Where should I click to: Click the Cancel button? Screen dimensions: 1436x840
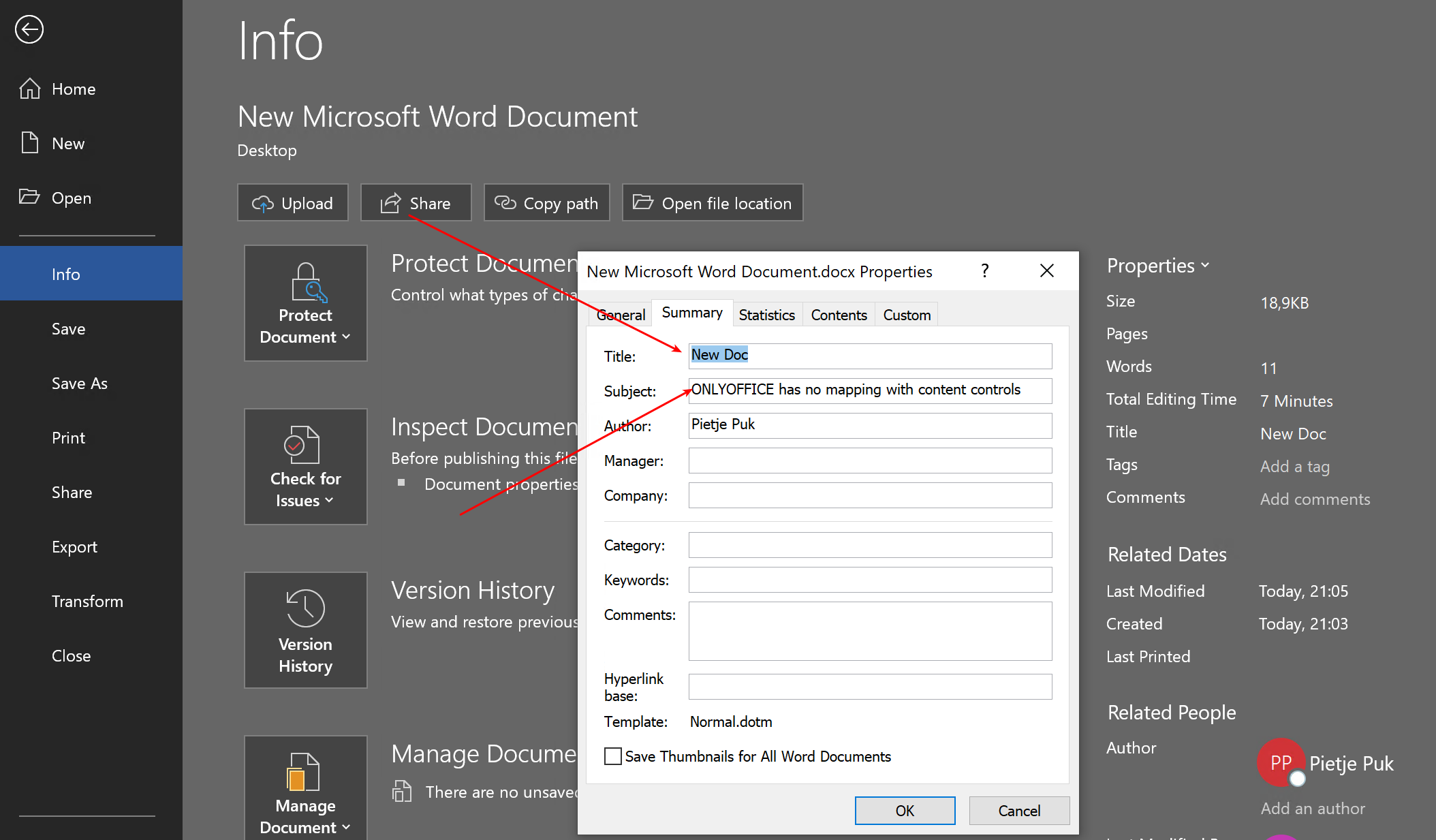(1019, 811)
